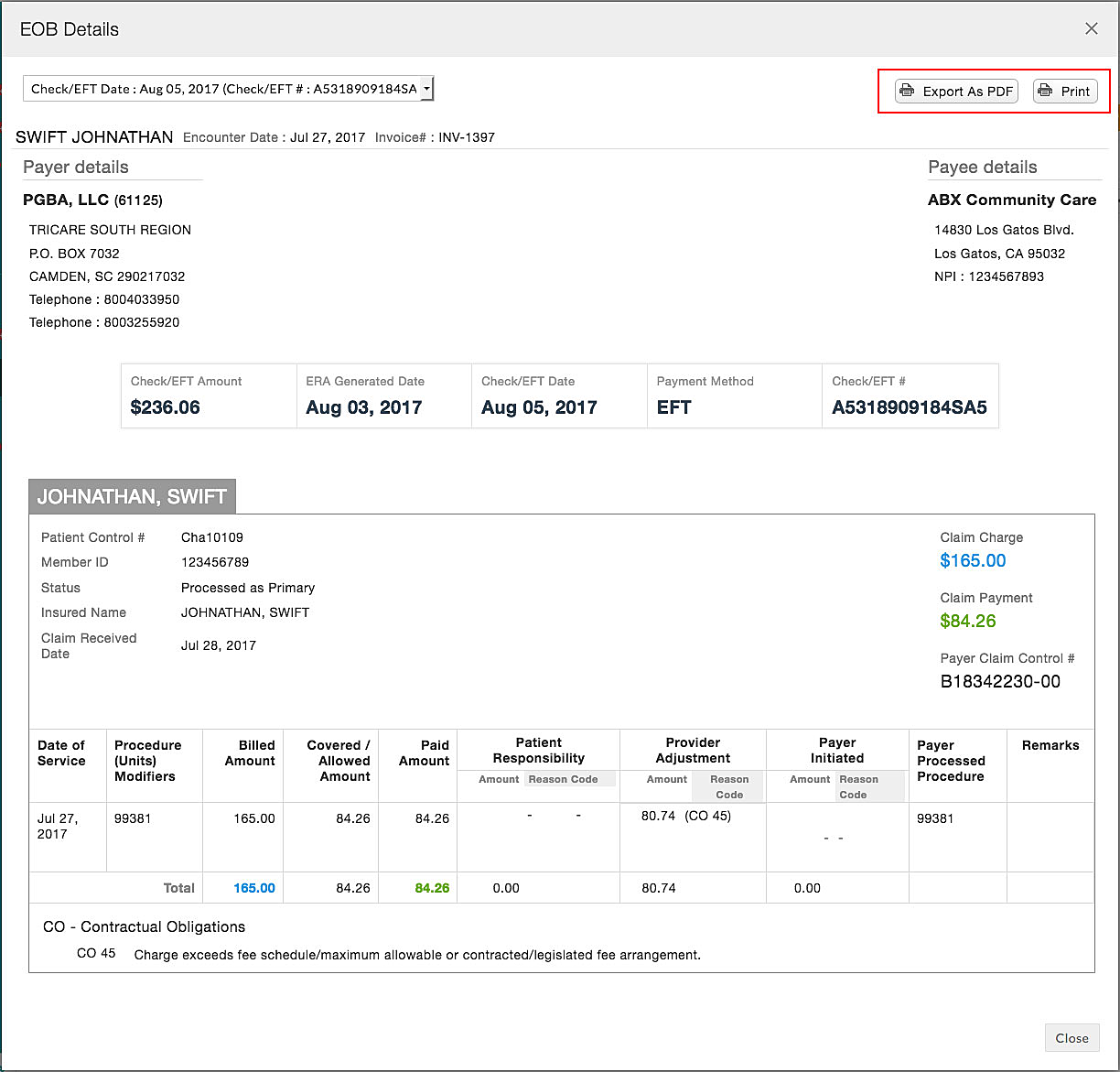Click the CO 45 provider adjustment code
The height and width of the screenshot is (1072, 1120).
pyautogui.click(x=707, y=816)
